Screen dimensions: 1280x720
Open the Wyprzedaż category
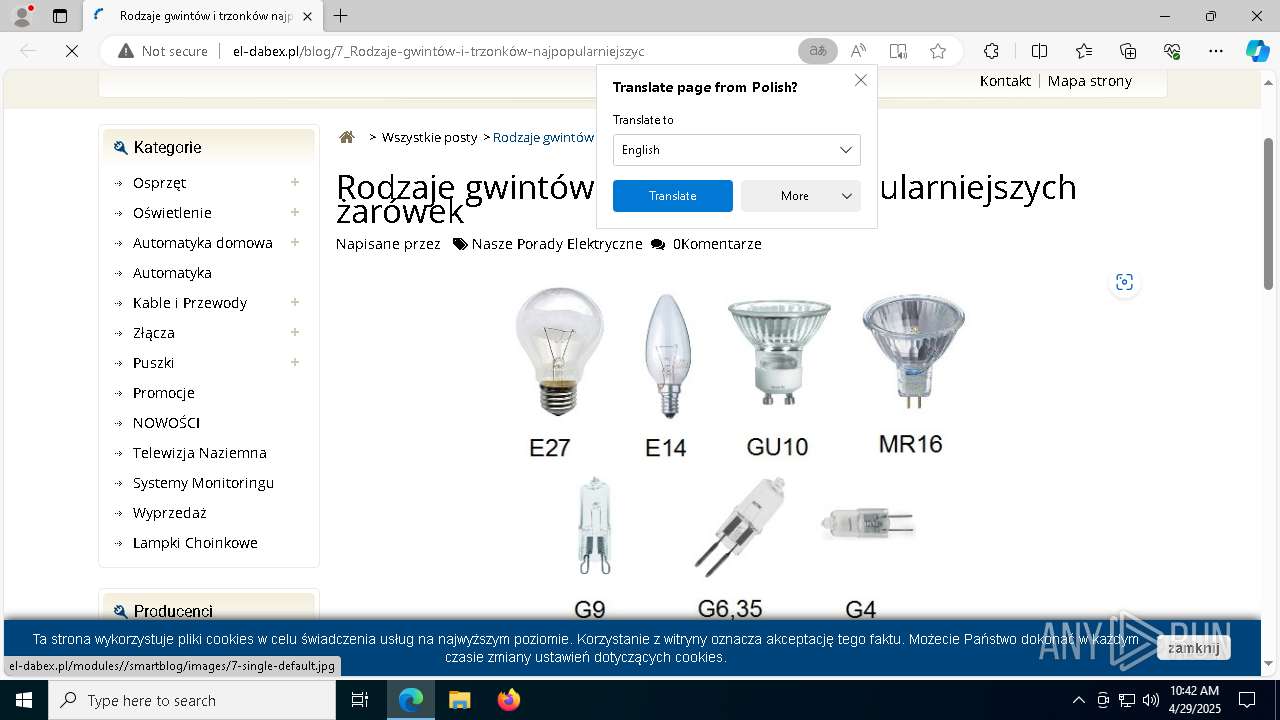click(169, 513)
